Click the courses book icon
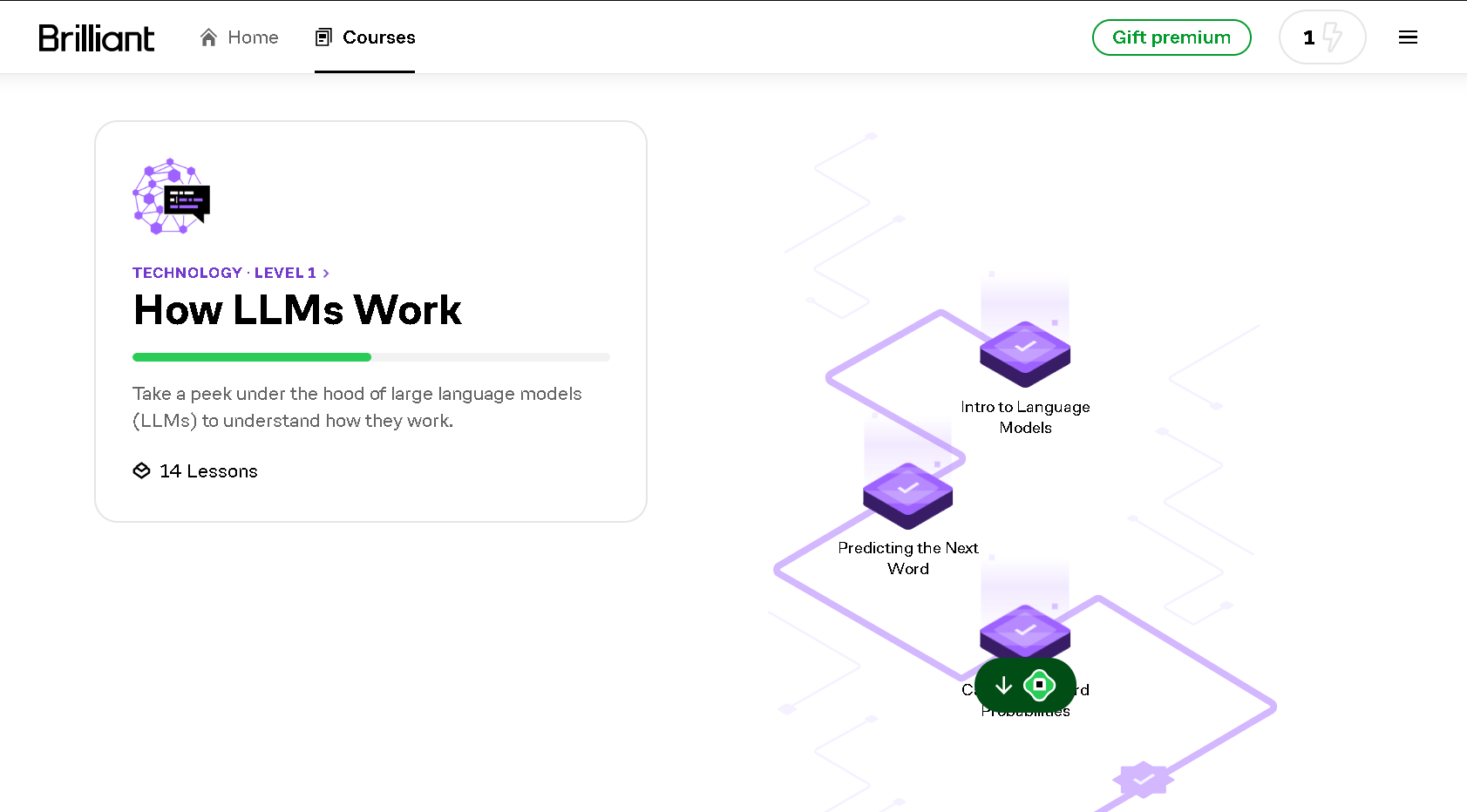The height and width of the screenshot is (812, 1467). pyautogui.click(x=323, y=37)
